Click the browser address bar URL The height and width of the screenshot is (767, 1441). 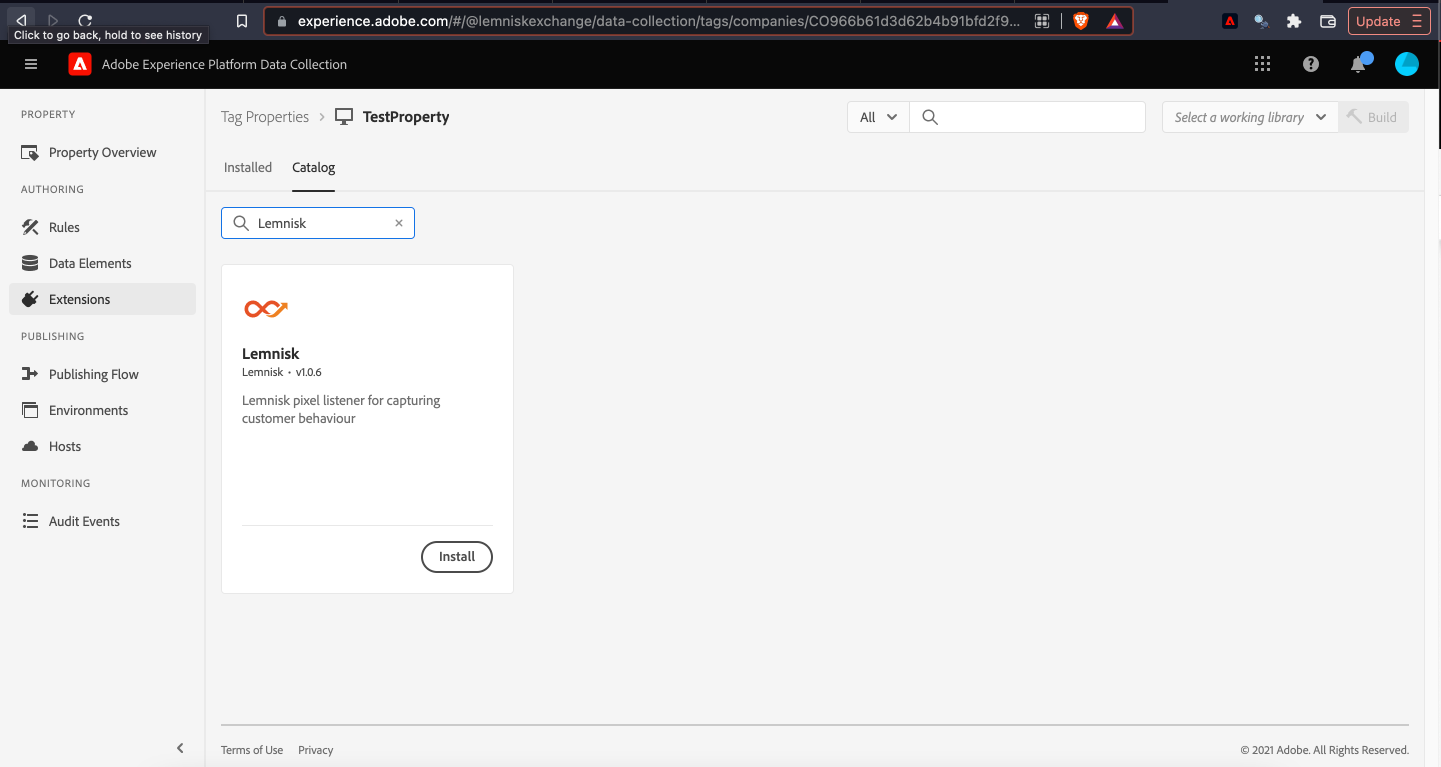659,21
